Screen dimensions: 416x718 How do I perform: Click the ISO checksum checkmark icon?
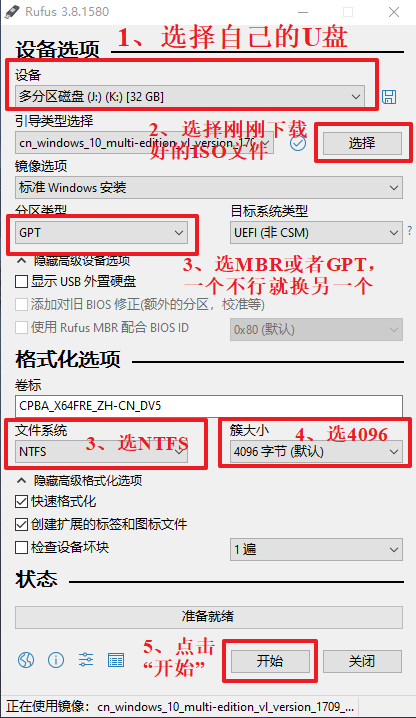coord(298,143)
